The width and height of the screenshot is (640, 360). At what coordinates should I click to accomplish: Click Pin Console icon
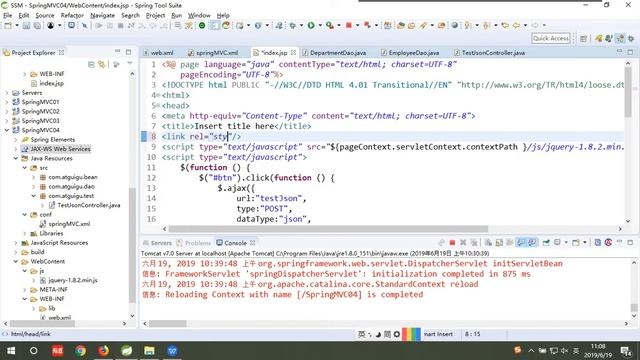[x=546, y=242]
